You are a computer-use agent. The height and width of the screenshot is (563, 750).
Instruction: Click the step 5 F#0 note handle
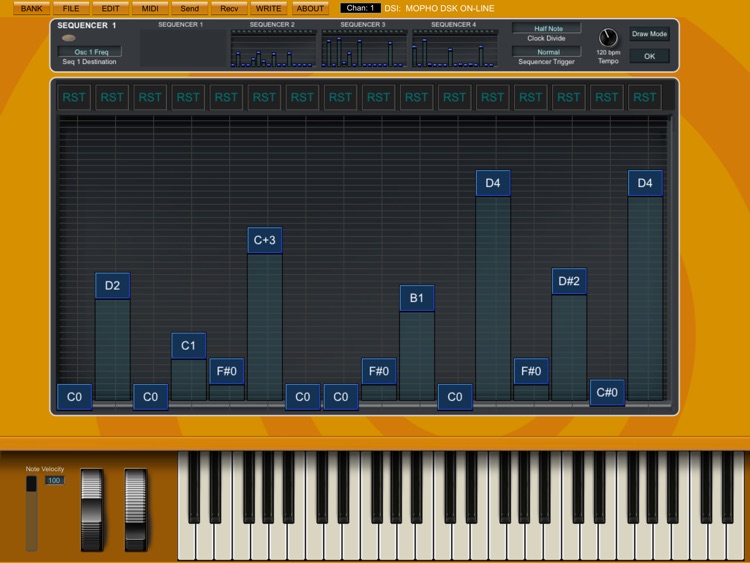point(226,371)
